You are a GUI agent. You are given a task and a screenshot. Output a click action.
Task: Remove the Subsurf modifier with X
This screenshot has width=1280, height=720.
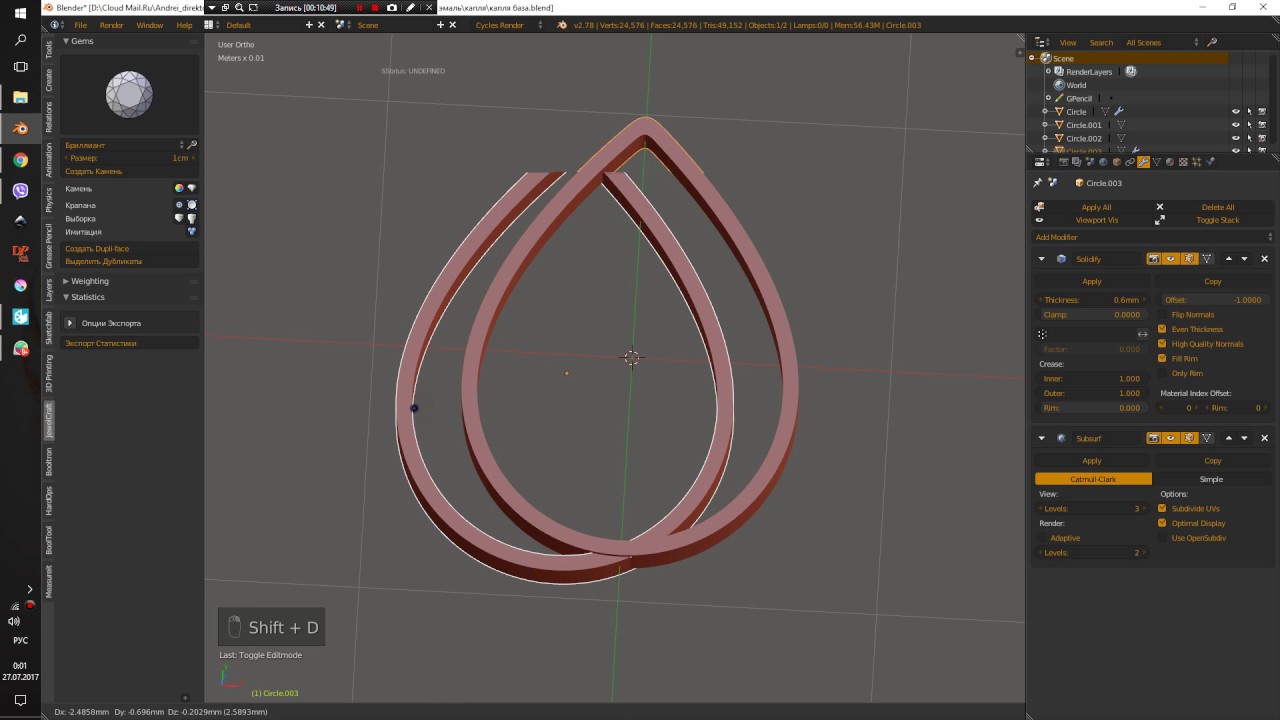[1264, 438]
